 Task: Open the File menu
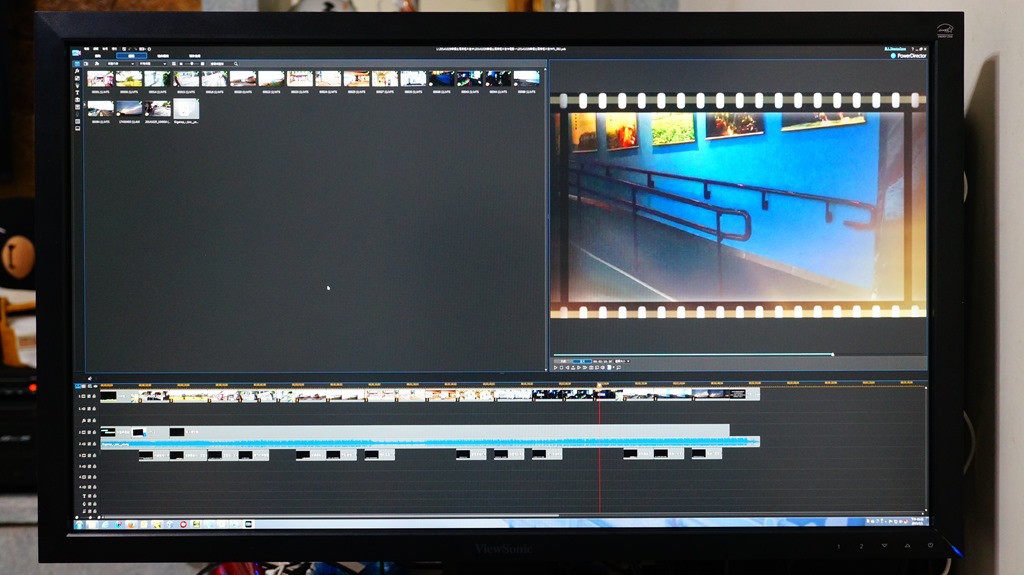(x=87, y=49)
